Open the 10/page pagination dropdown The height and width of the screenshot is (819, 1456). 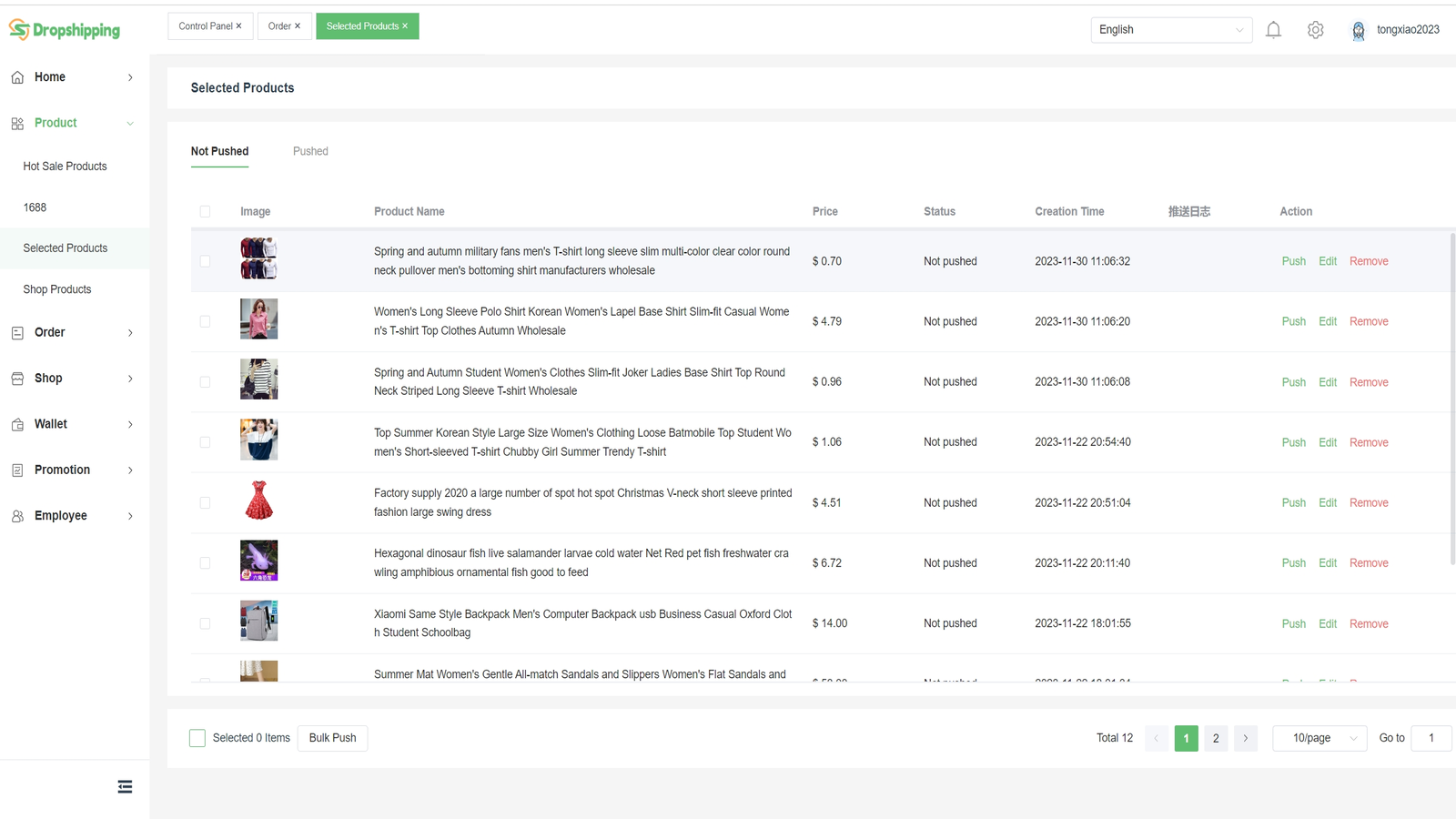pyautogui.click(x=1319, y=738)
